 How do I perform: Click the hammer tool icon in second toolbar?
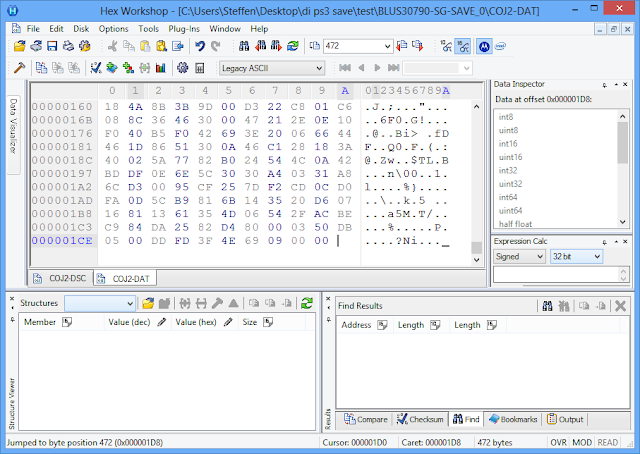[19, 68]
